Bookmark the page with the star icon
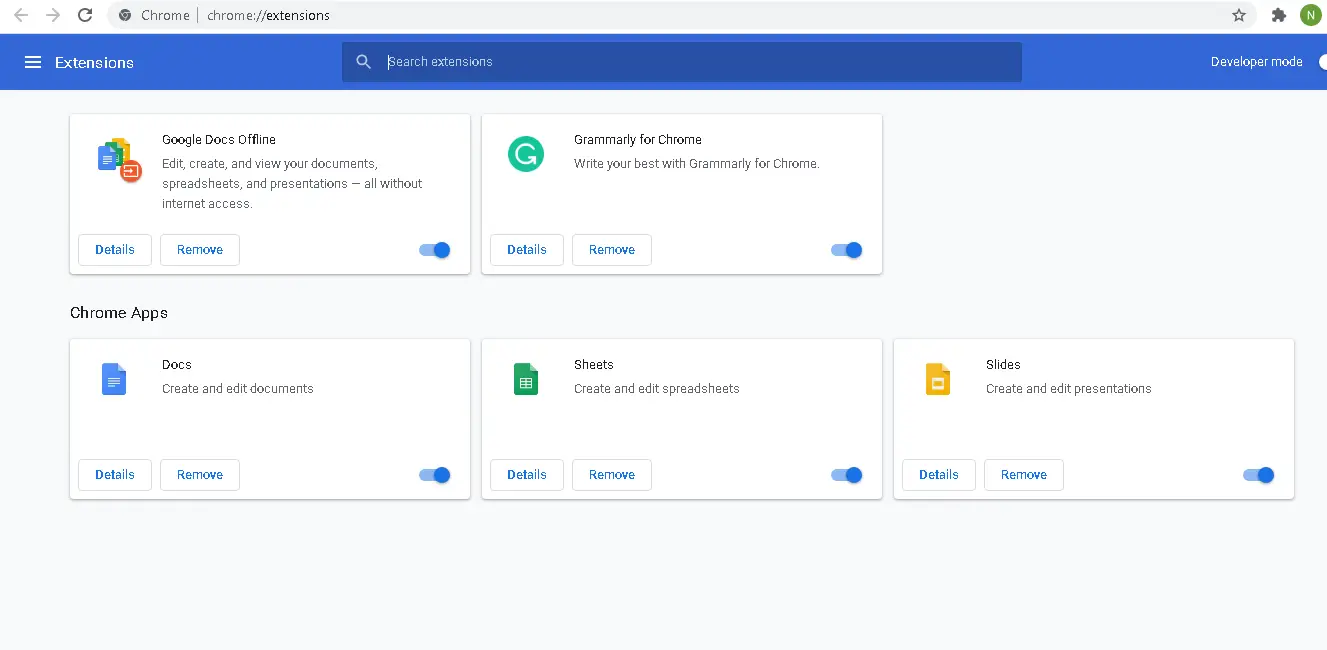 1239,15
